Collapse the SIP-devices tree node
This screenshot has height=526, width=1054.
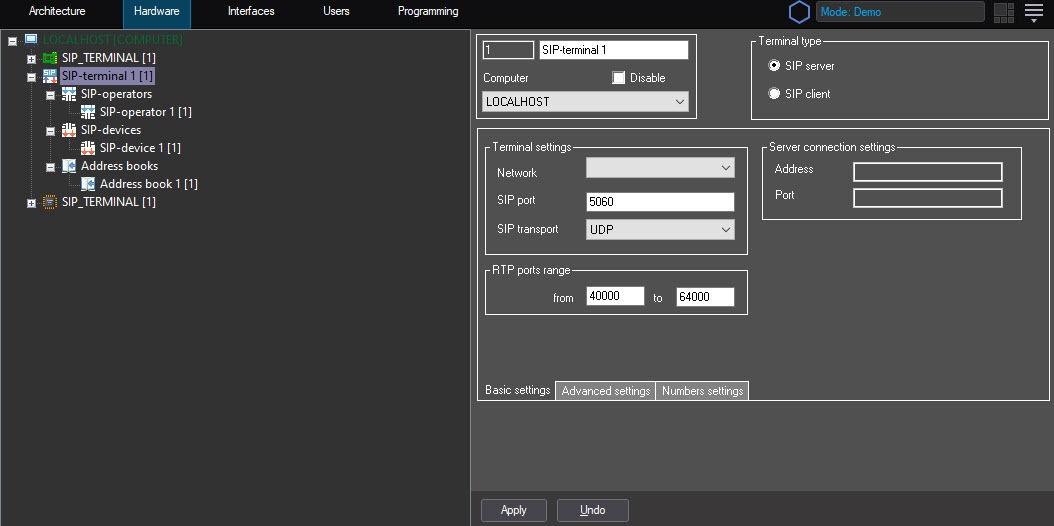pyautogui.click(x=51, y=130)
